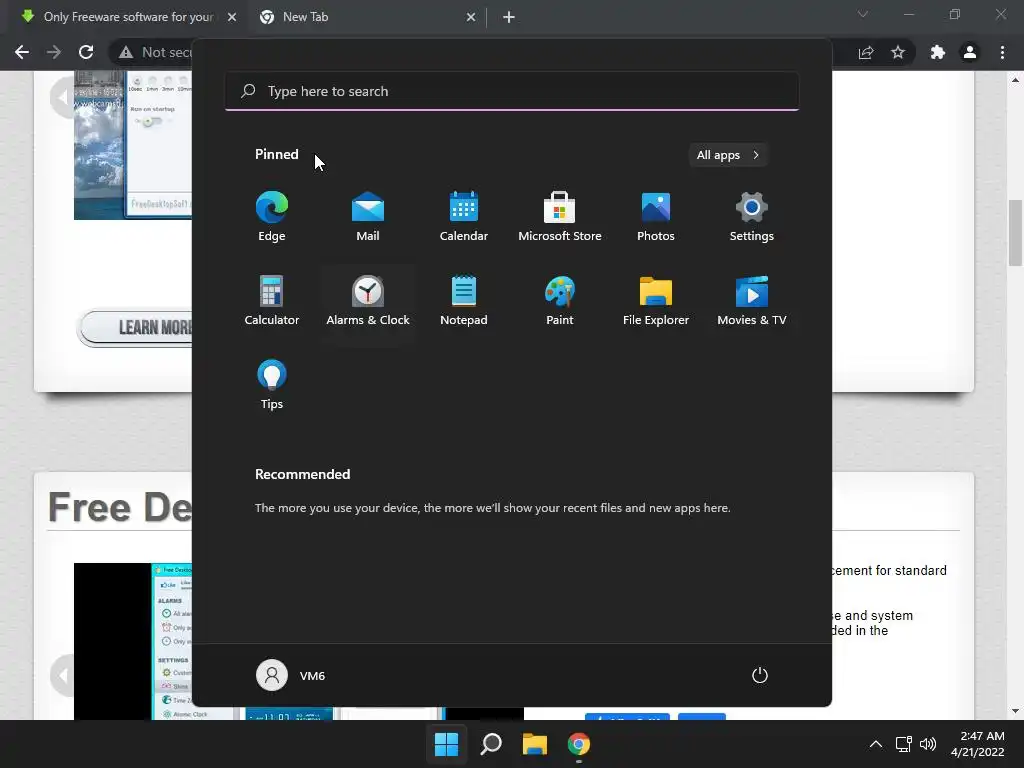Open File Explorer in Start menu
1024x768 pixels.
(656, 301)
